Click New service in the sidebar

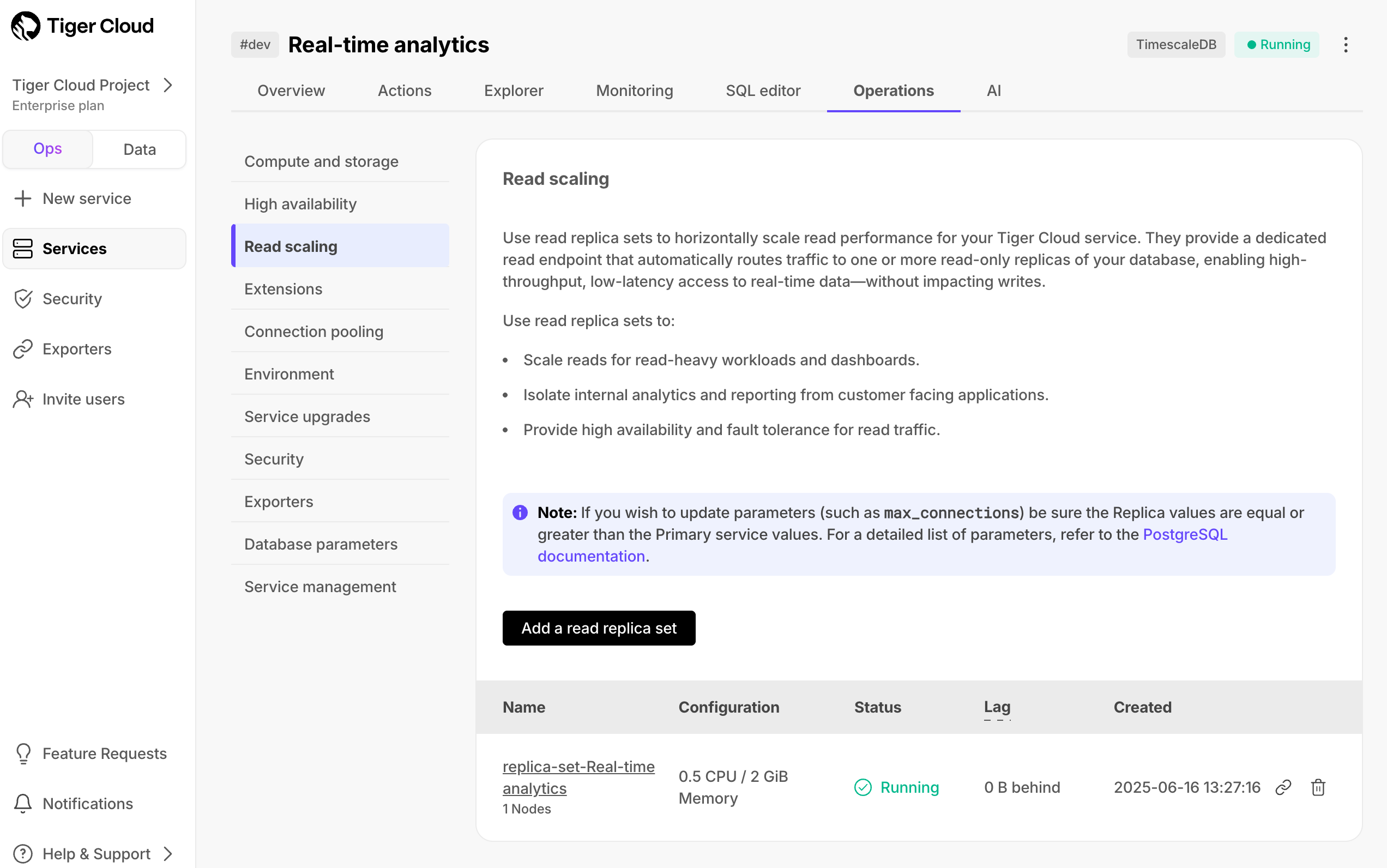[x=94, y=198]
